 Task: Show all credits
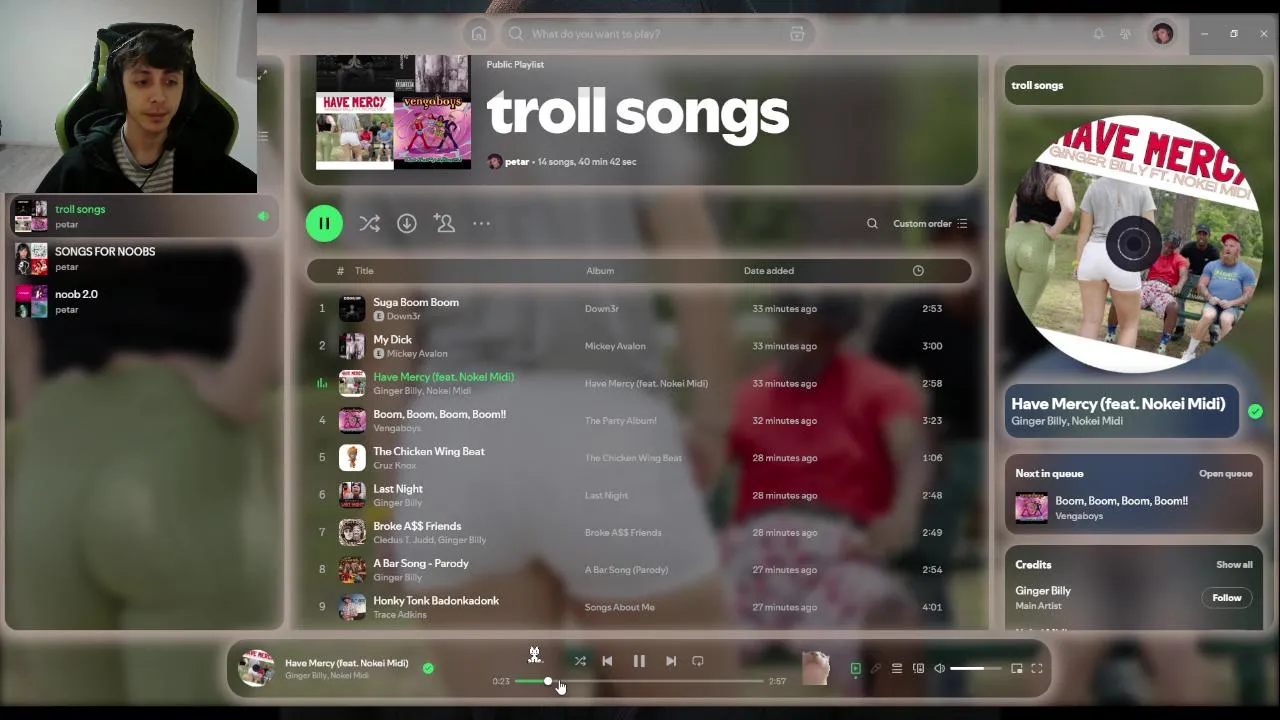click(x=1234, y=565)
